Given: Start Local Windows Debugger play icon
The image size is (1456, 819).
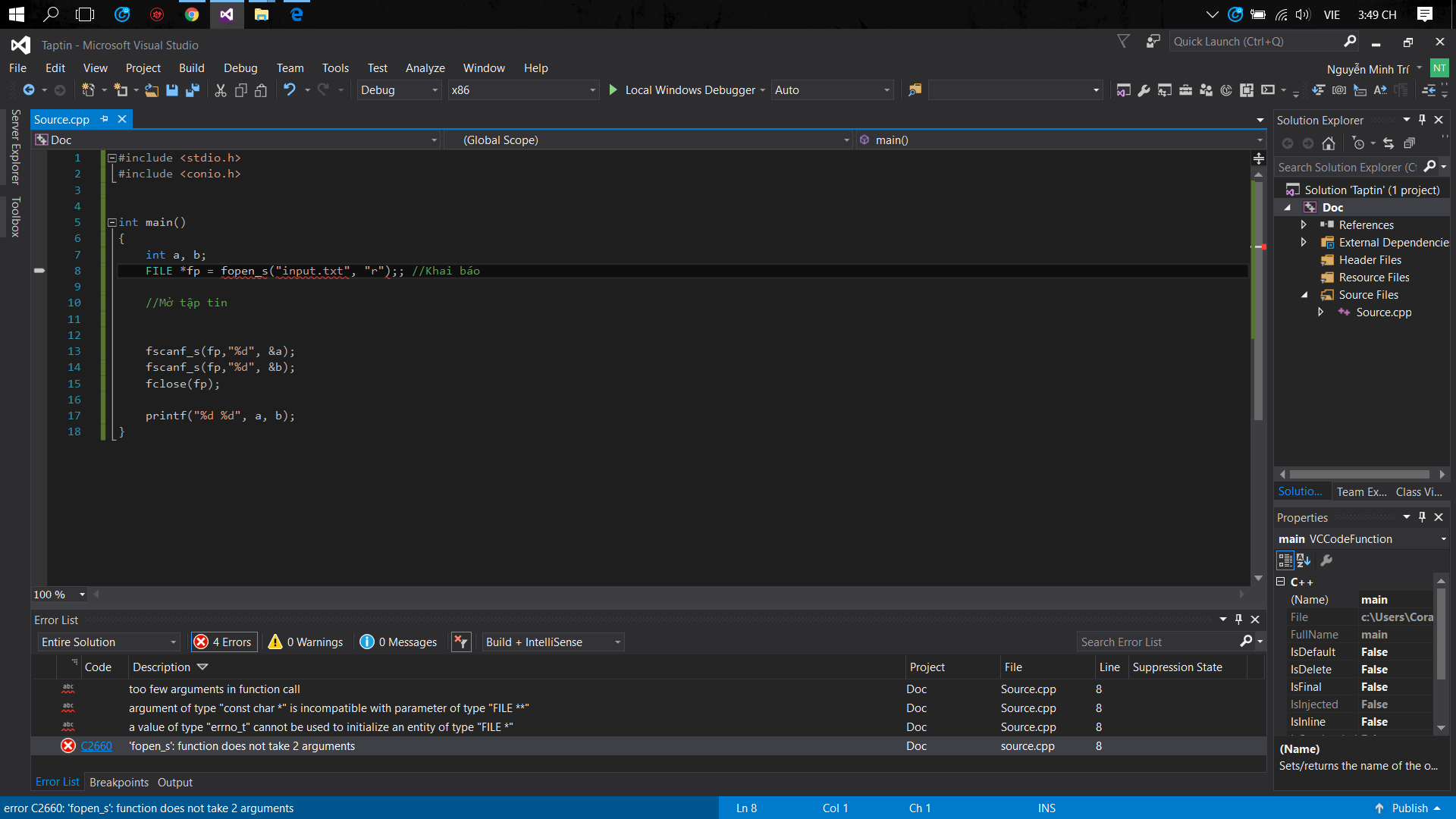Looking at the screenshot, I should [x=613, y=90].
